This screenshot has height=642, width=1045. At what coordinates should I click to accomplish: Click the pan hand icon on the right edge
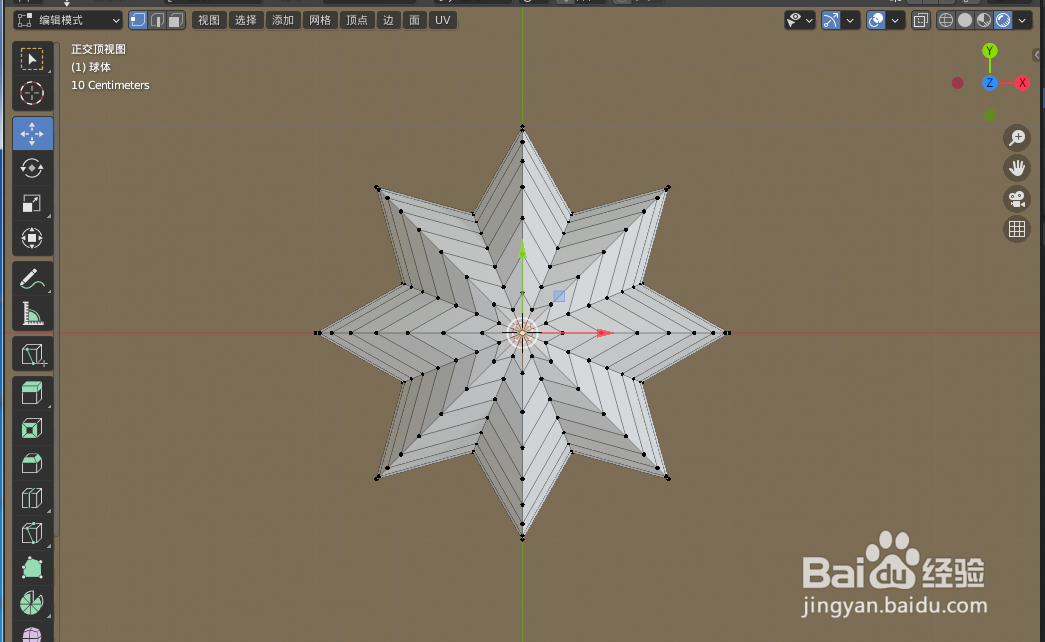coord(1017,168)
